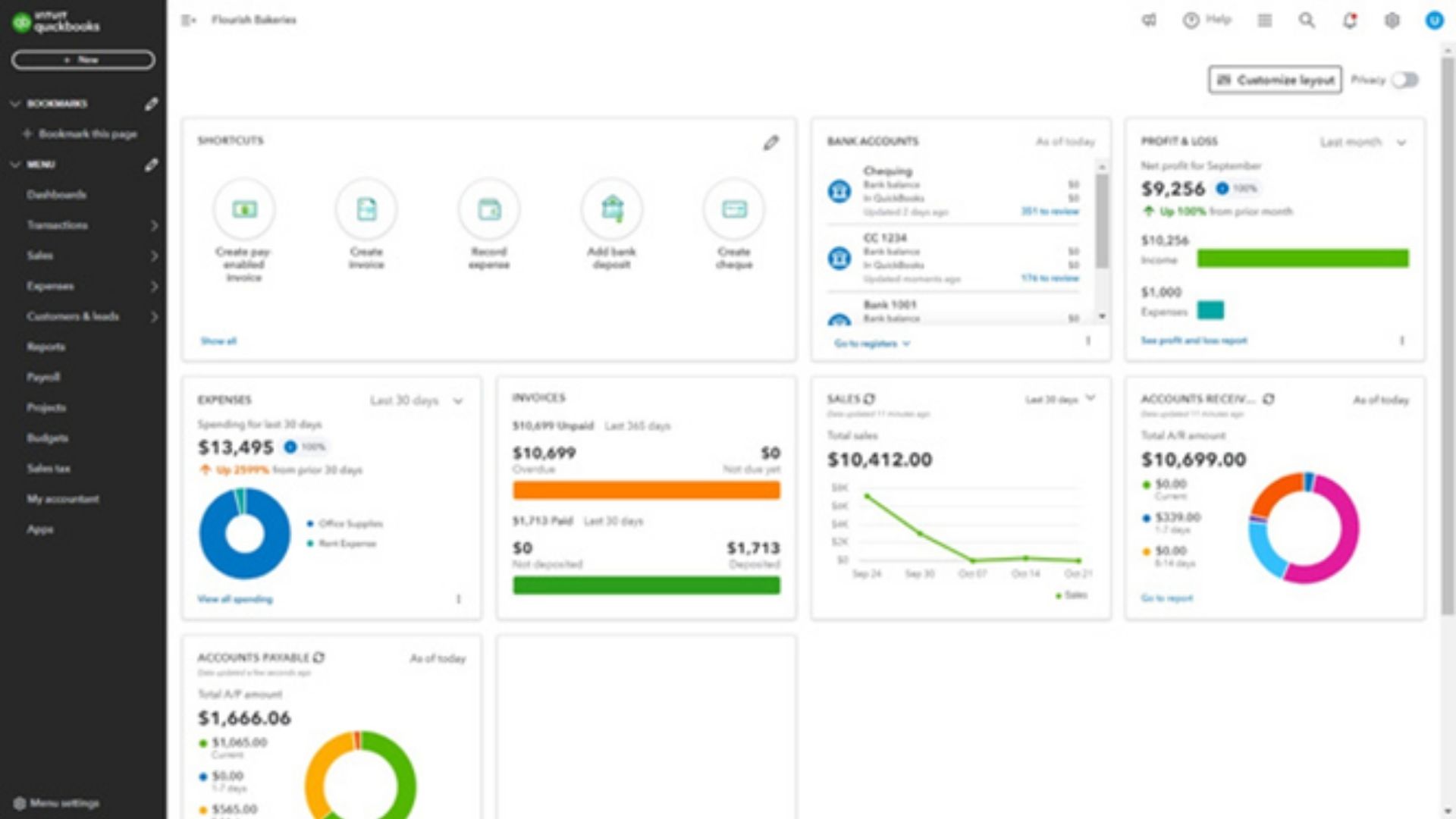Viewport: 1456px width, 819px height.
Task: Open the announcements megaphone icon
Action: (x=1149, y=20)
